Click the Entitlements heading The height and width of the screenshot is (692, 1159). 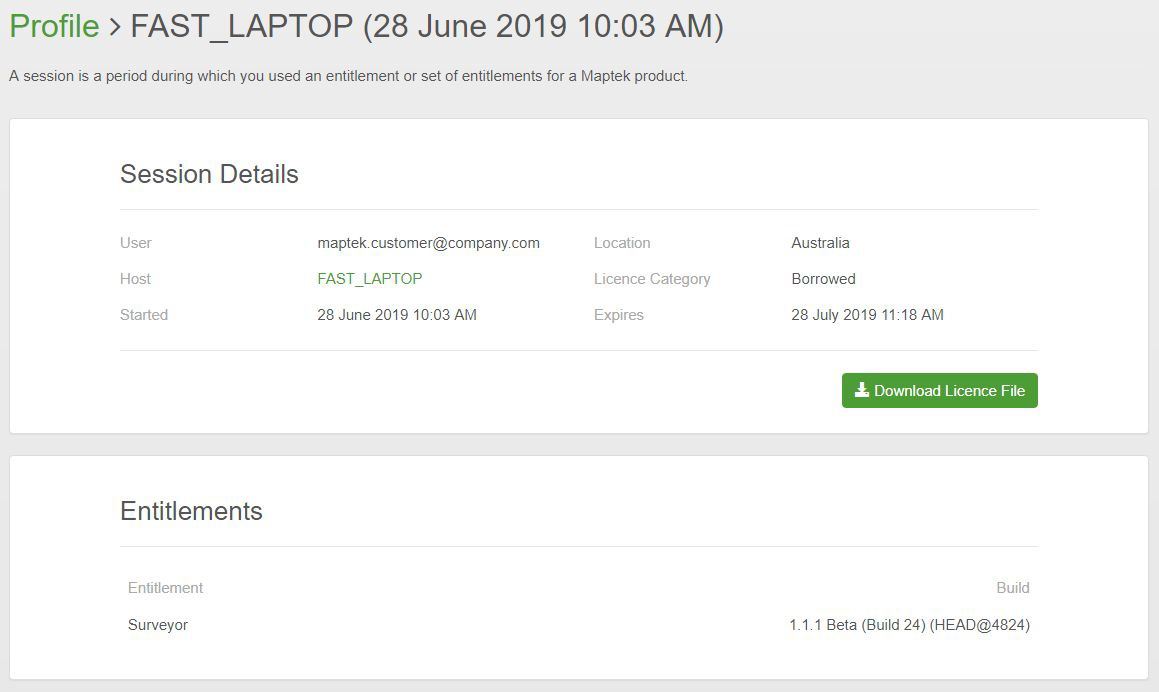point(191,511)
